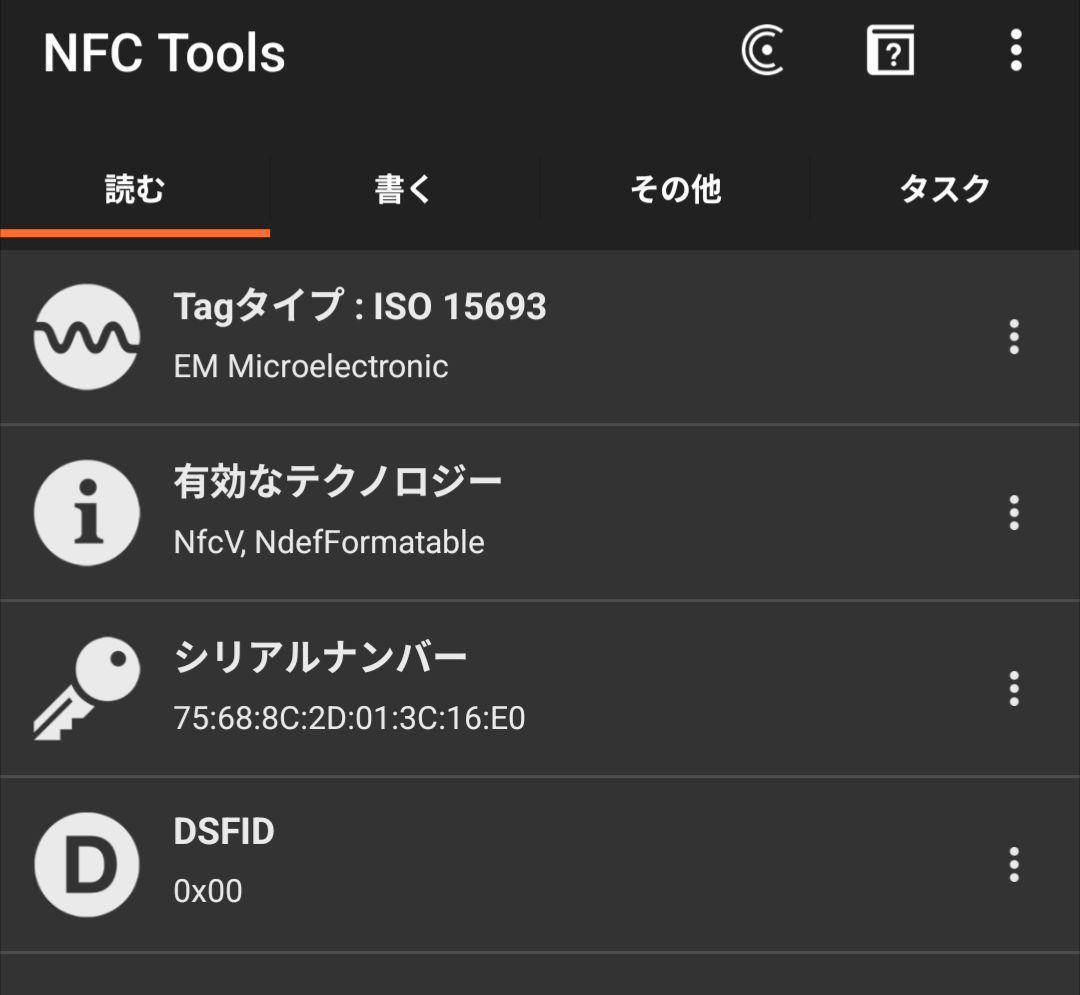1080x995 pixels.
Task: Switch to the 書く tab
Action: (404, 189)
